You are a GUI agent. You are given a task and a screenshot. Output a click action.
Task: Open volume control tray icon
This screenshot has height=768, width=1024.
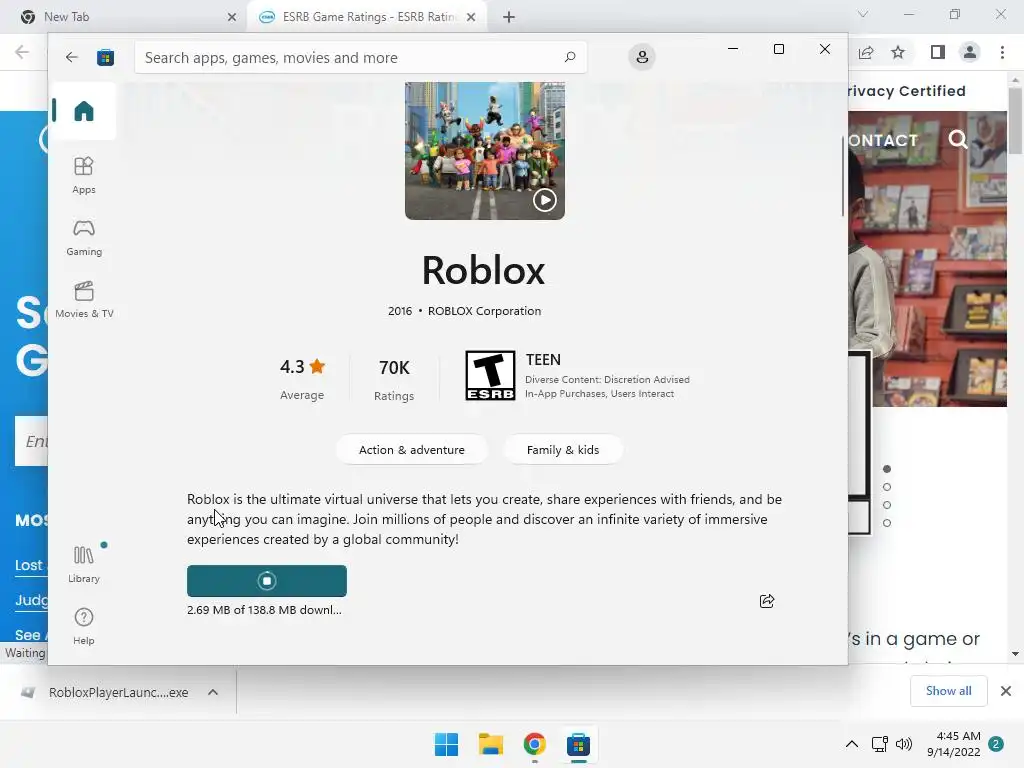pyautogui.click(x=904, y=744)
